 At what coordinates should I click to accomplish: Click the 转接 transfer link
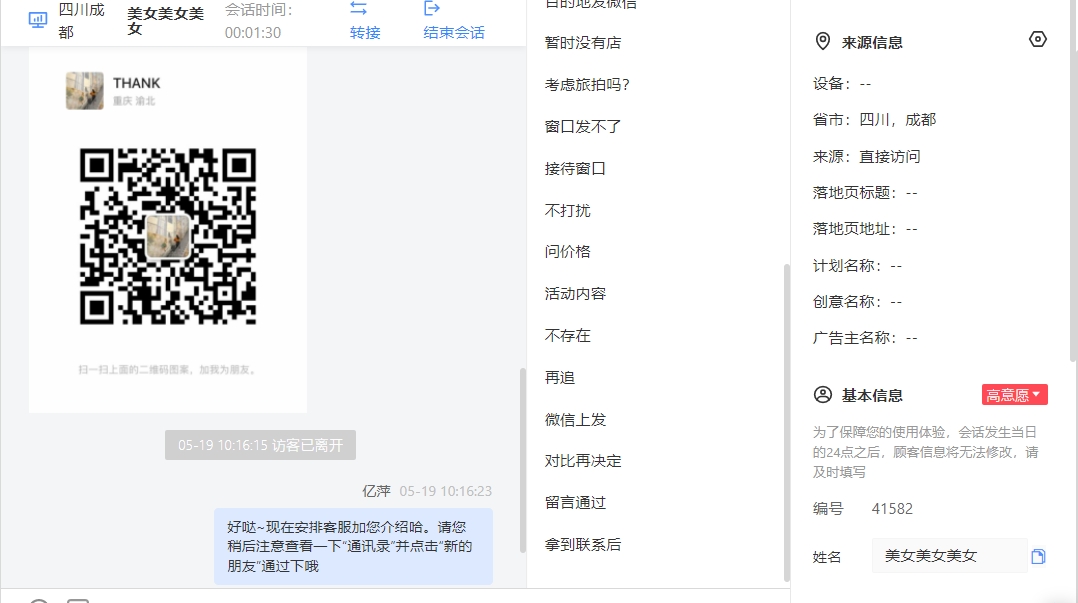364,32
